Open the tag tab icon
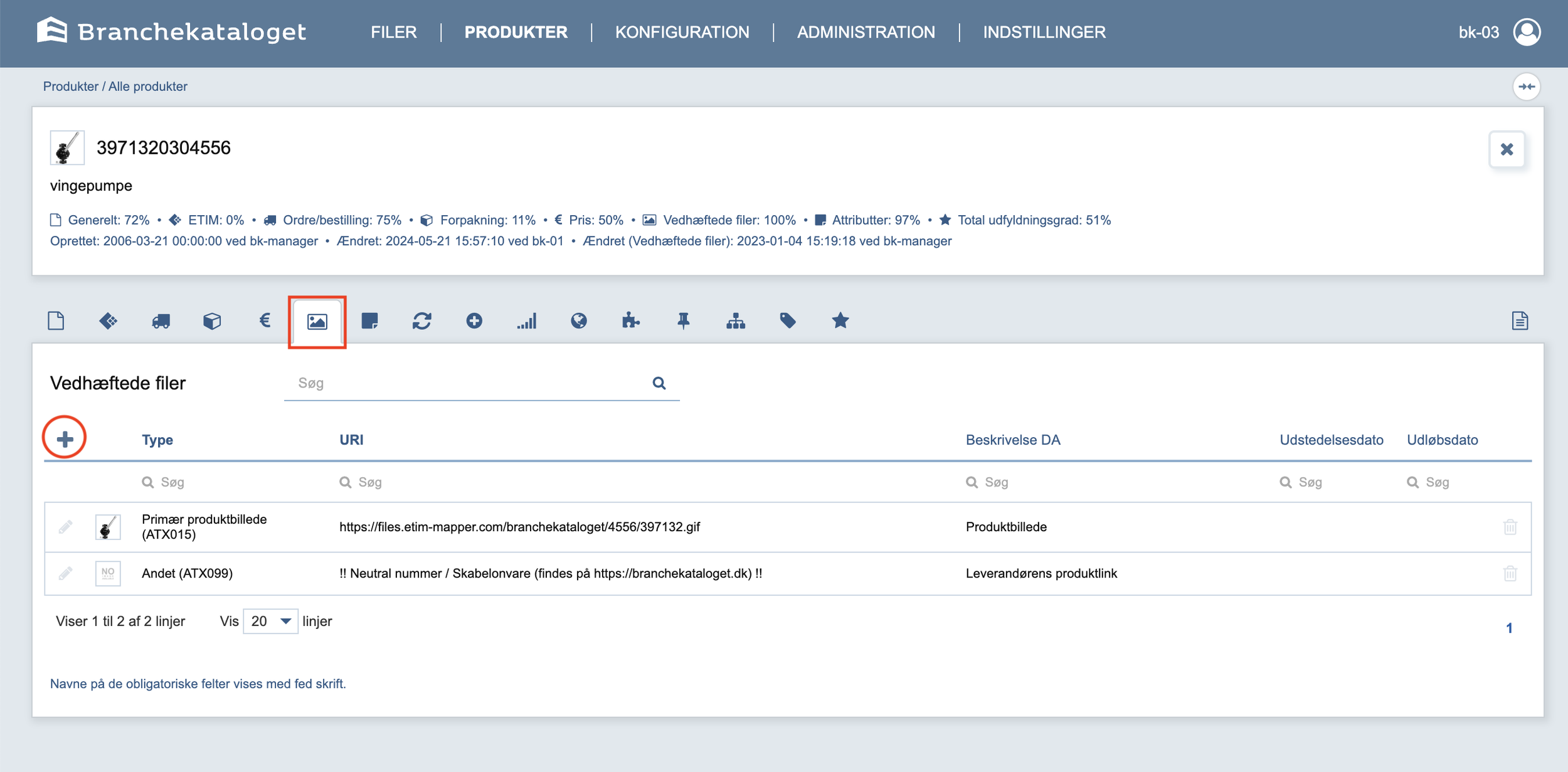This screenshot has width=1568, height=772. tap(788, 321)
